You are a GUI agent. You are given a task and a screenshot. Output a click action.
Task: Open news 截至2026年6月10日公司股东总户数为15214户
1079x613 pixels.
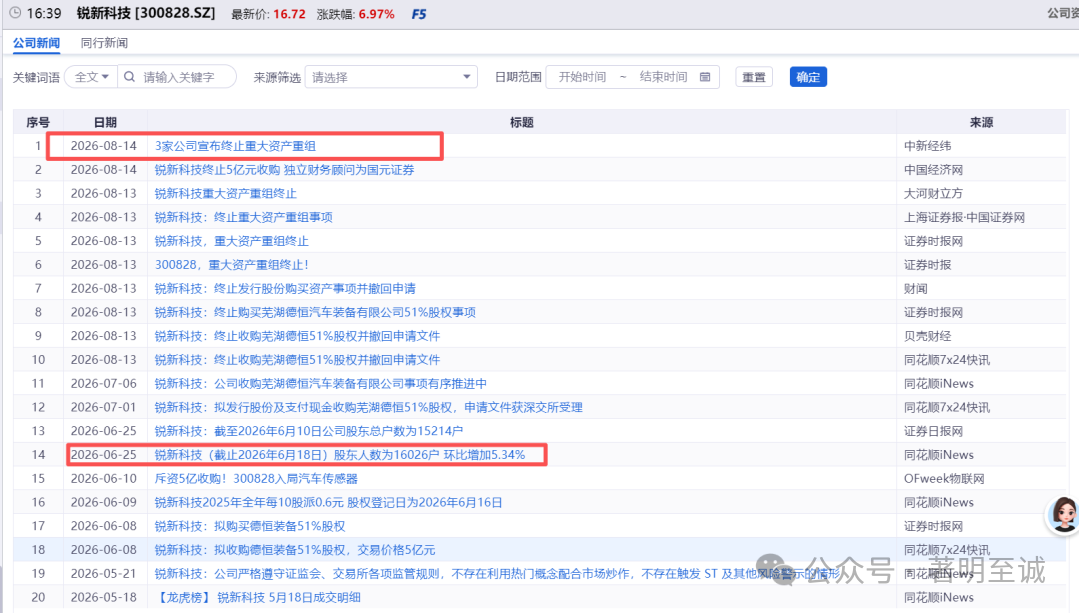pyautogui.click(x=308, y=431)
